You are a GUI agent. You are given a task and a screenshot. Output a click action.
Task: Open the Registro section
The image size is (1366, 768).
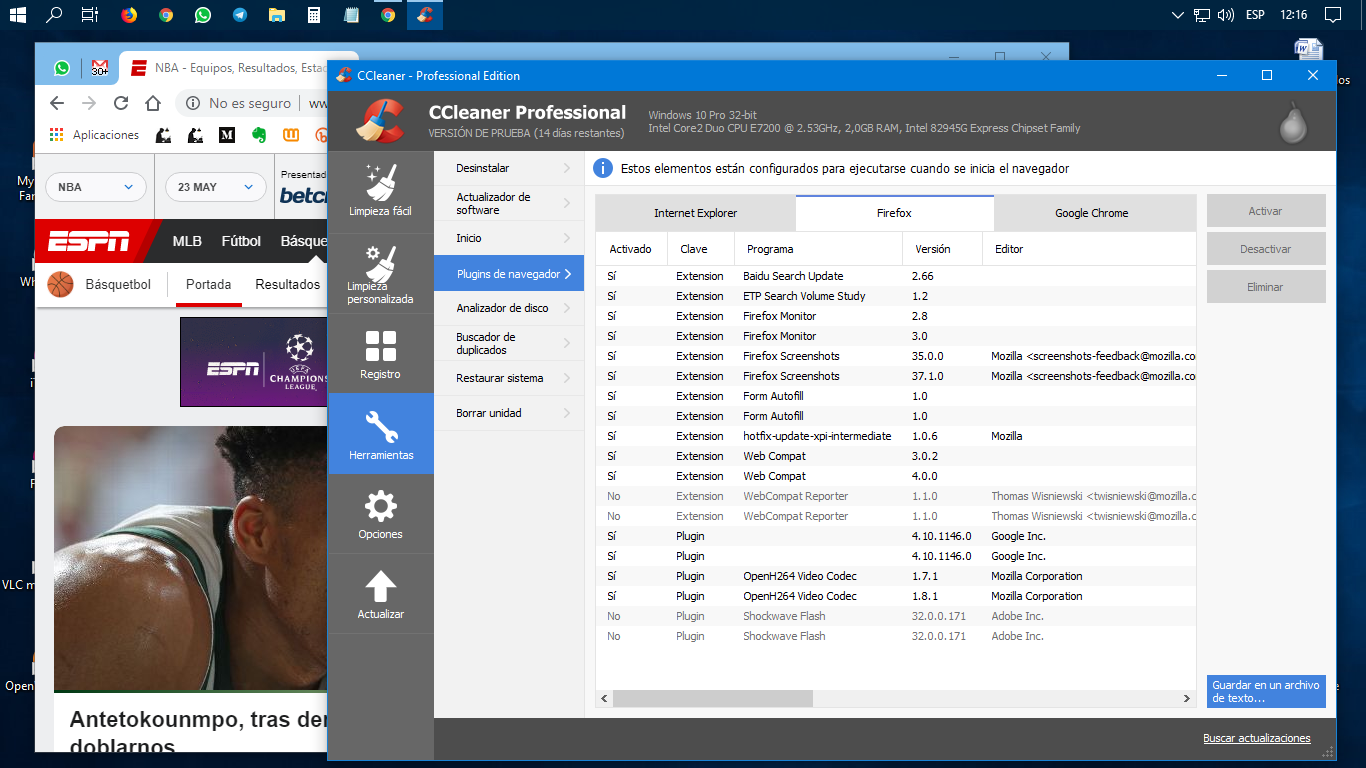[x=380, y=354]
